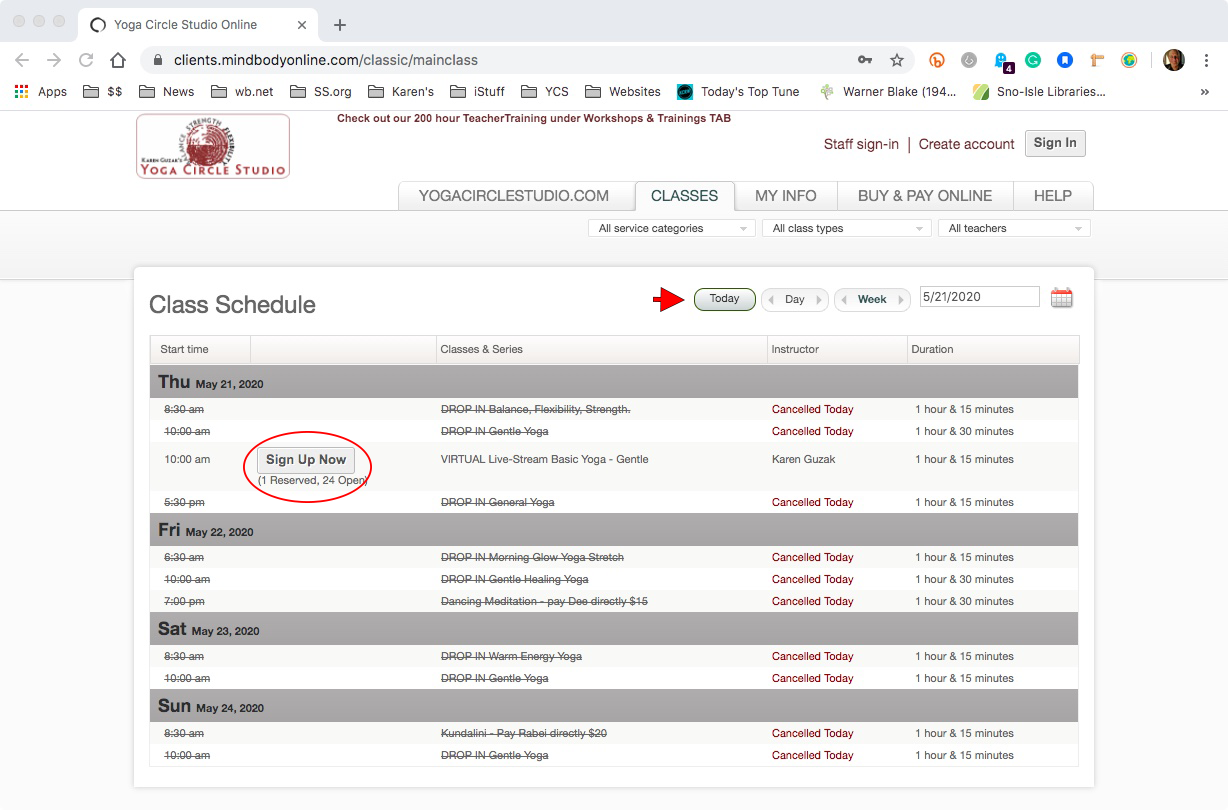This screenshot has width=1228, height=810.
Task: Open the Today's Top Tune bookmark
Action: pyautogui.click(x=739, y=92)
